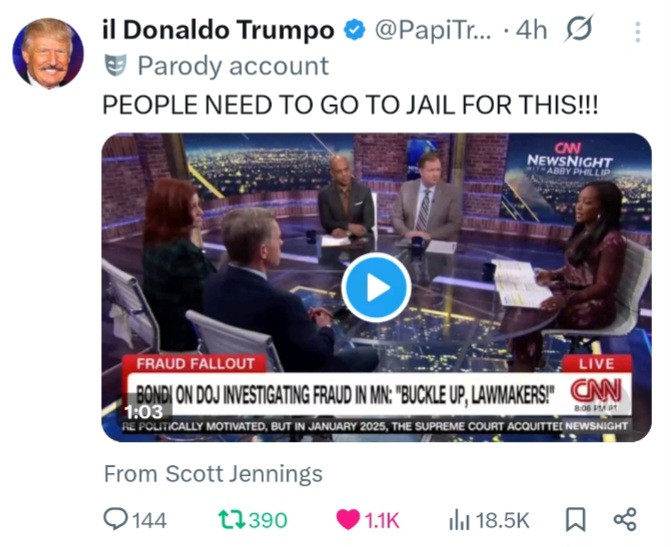Open view analytics bar chart icon
The width and height of the screenshot is (671, 547).
click(459, 520)
